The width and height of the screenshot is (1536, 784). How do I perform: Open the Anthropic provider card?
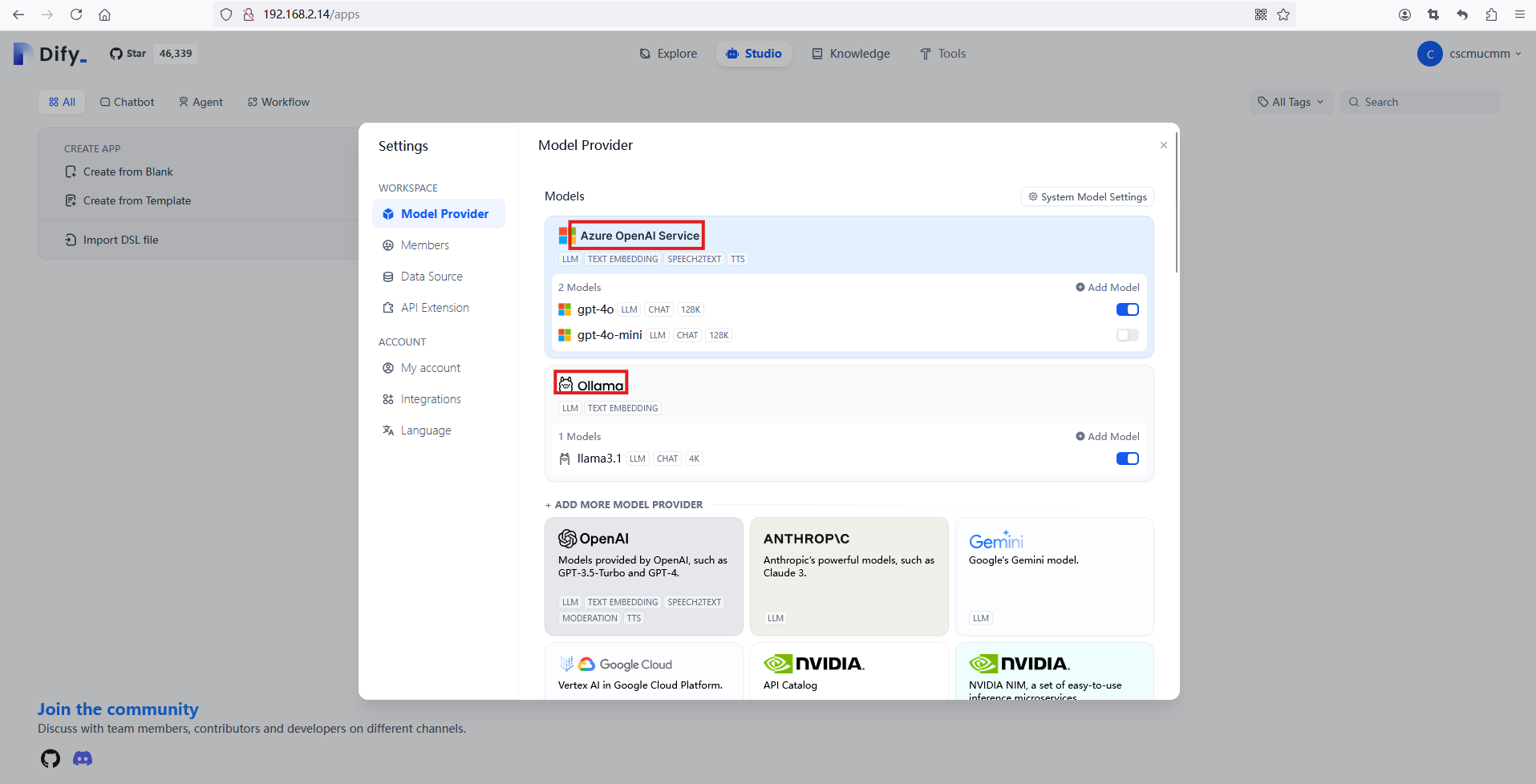849,576
